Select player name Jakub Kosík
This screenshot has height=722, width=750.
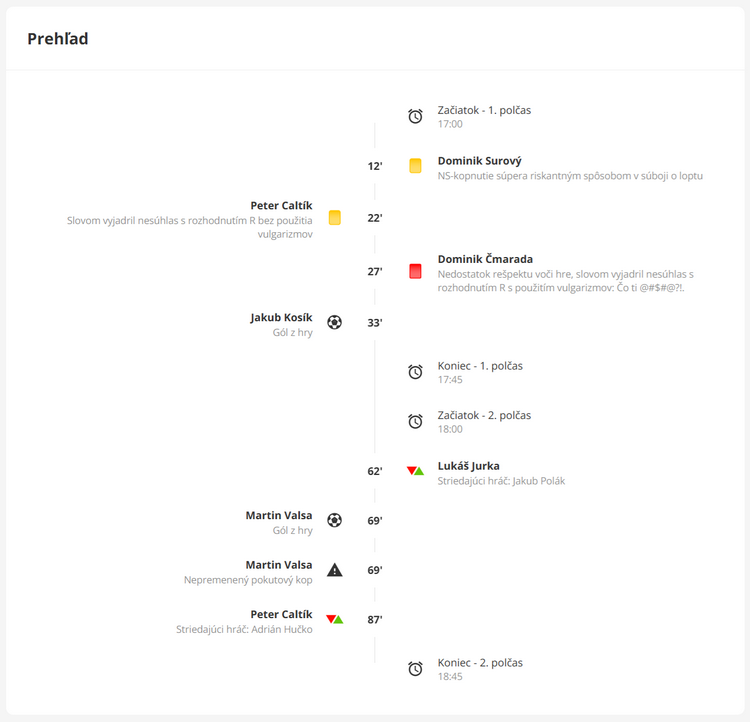point(281,318)
